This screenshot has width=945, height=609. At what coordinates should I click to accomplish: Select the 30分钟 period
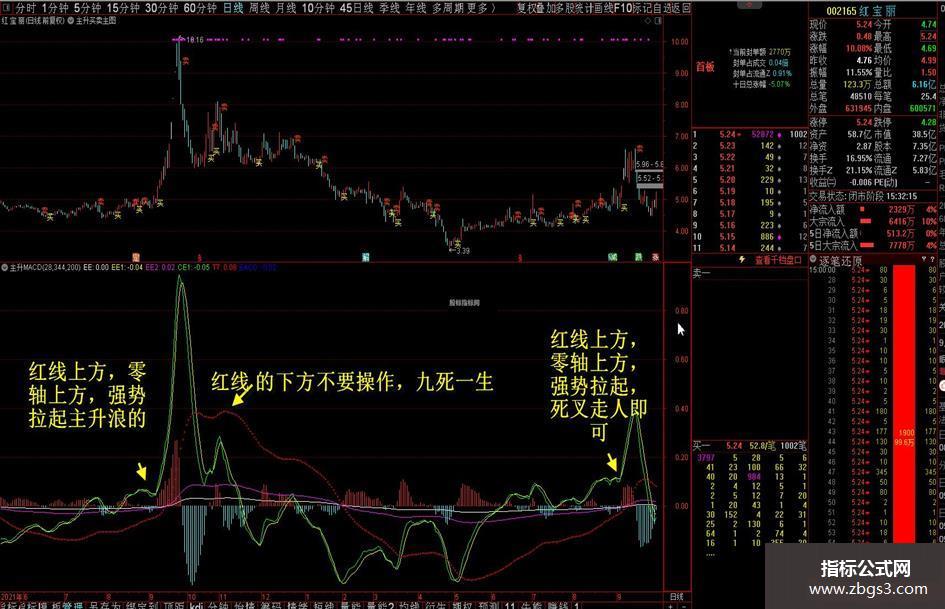pyautogui.click(x=162, y=8)
